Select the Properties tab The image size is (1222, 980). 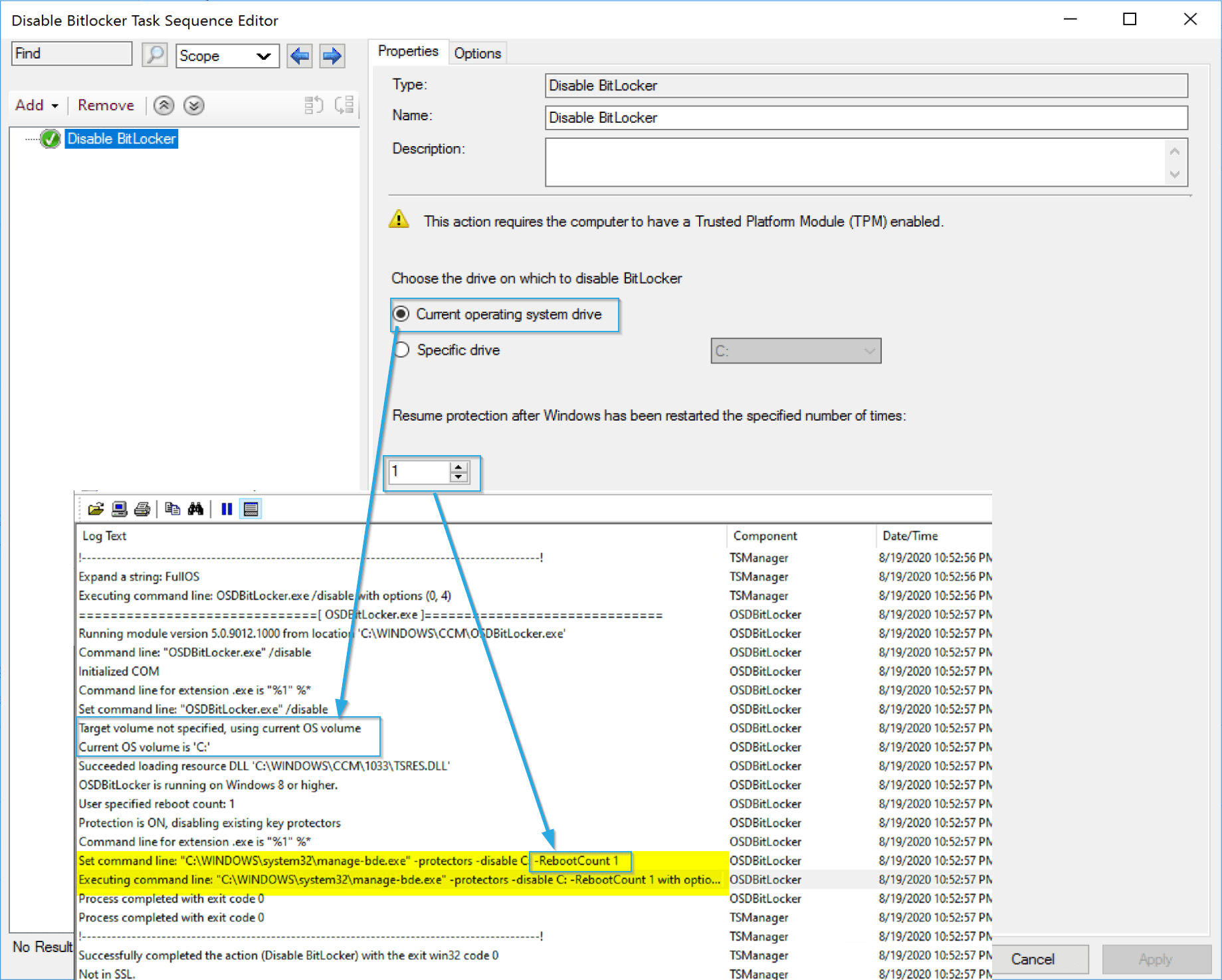point(408,50)
